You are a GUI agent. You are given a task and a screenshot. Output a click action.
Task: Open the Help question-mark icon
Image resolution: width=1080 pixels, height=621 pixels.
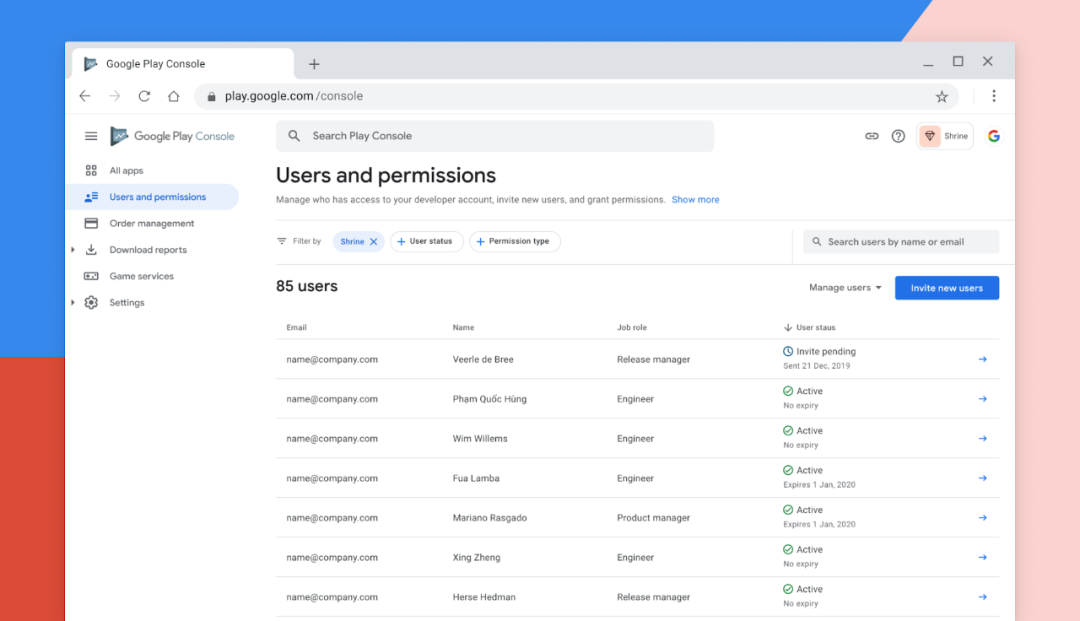(x=898, y=135)
